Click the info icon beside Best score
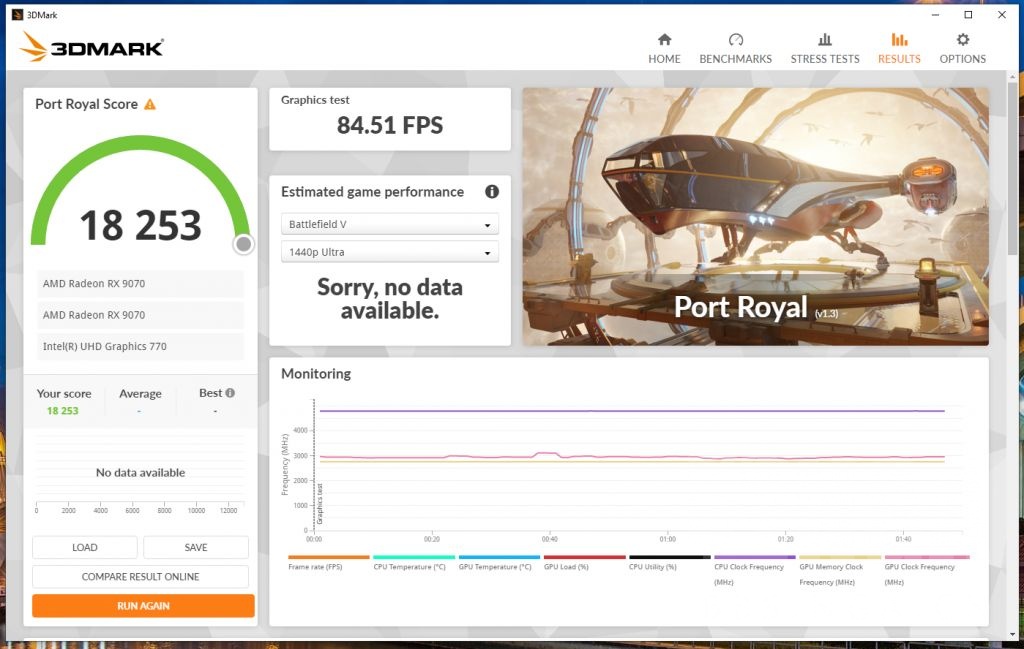1024x649 pixels. point(230,393)
